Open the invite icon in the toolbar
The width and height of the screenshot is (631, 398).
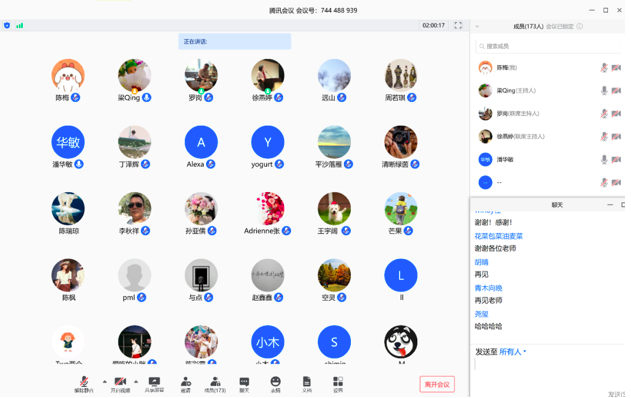pos(186,384)
